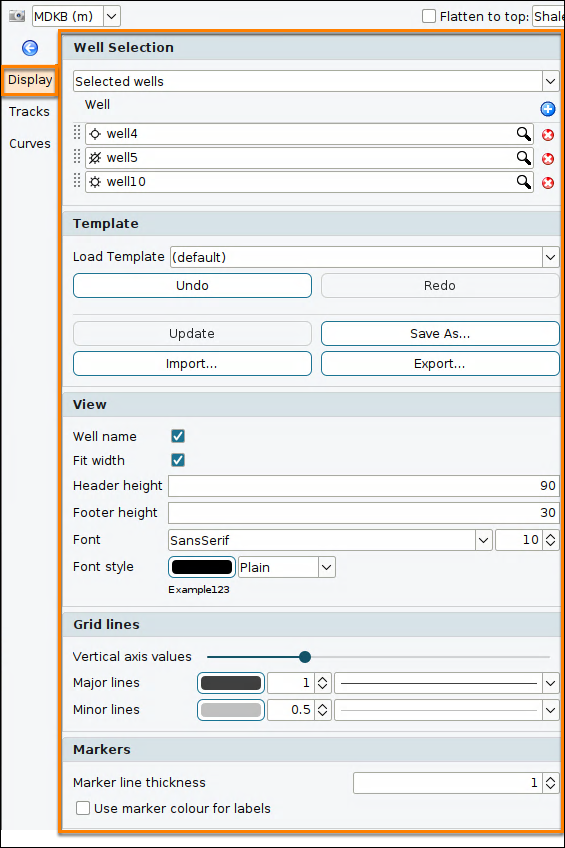Uncheck the Well name checkbox
Viewport: 565px width, 848px height.
point(178,436)
